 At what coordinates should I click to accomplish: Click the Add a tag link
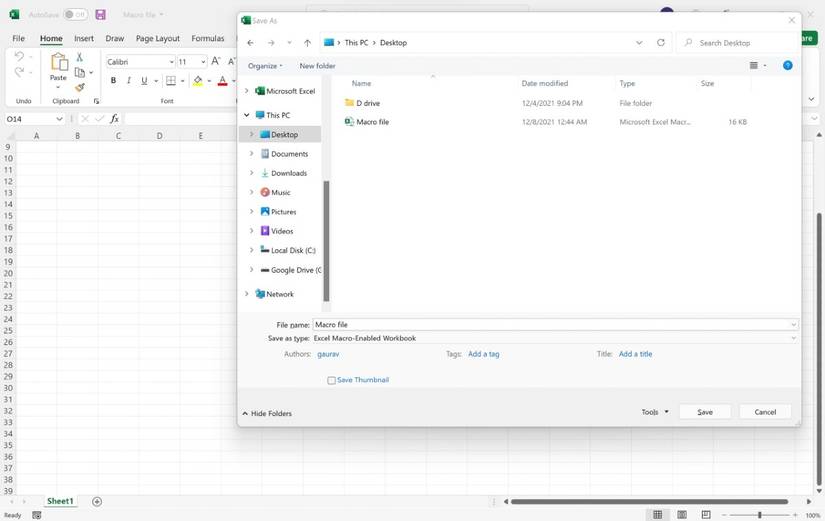[483, 354]
